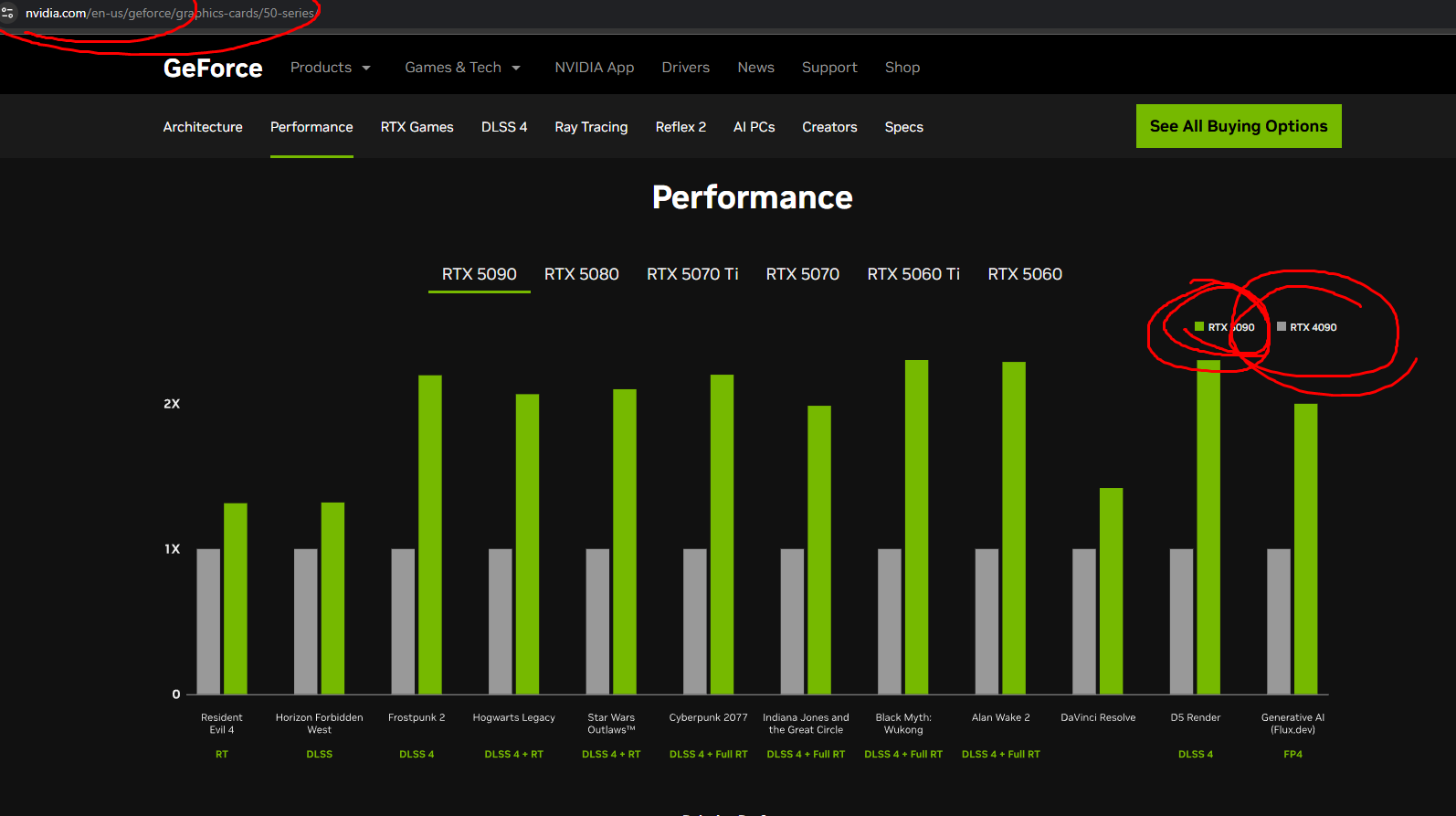Open the NVIDIA App page
This screenshot has height=816, width=1456.
595,68
